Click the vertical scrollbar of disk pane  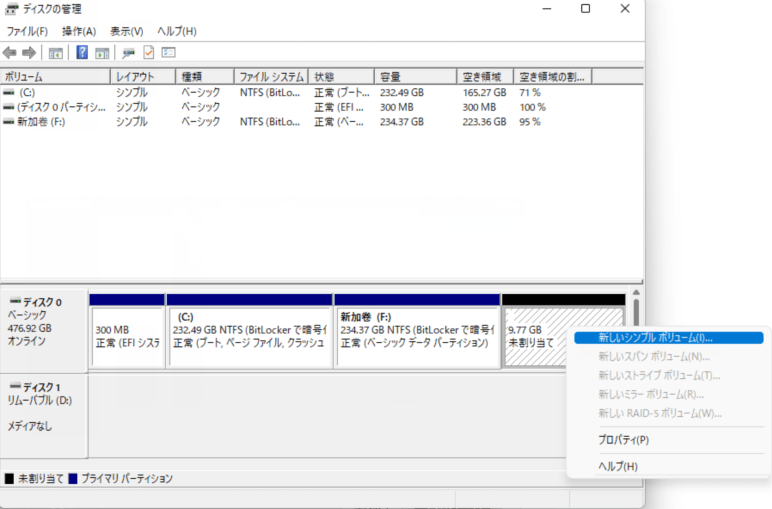[635, 310]
